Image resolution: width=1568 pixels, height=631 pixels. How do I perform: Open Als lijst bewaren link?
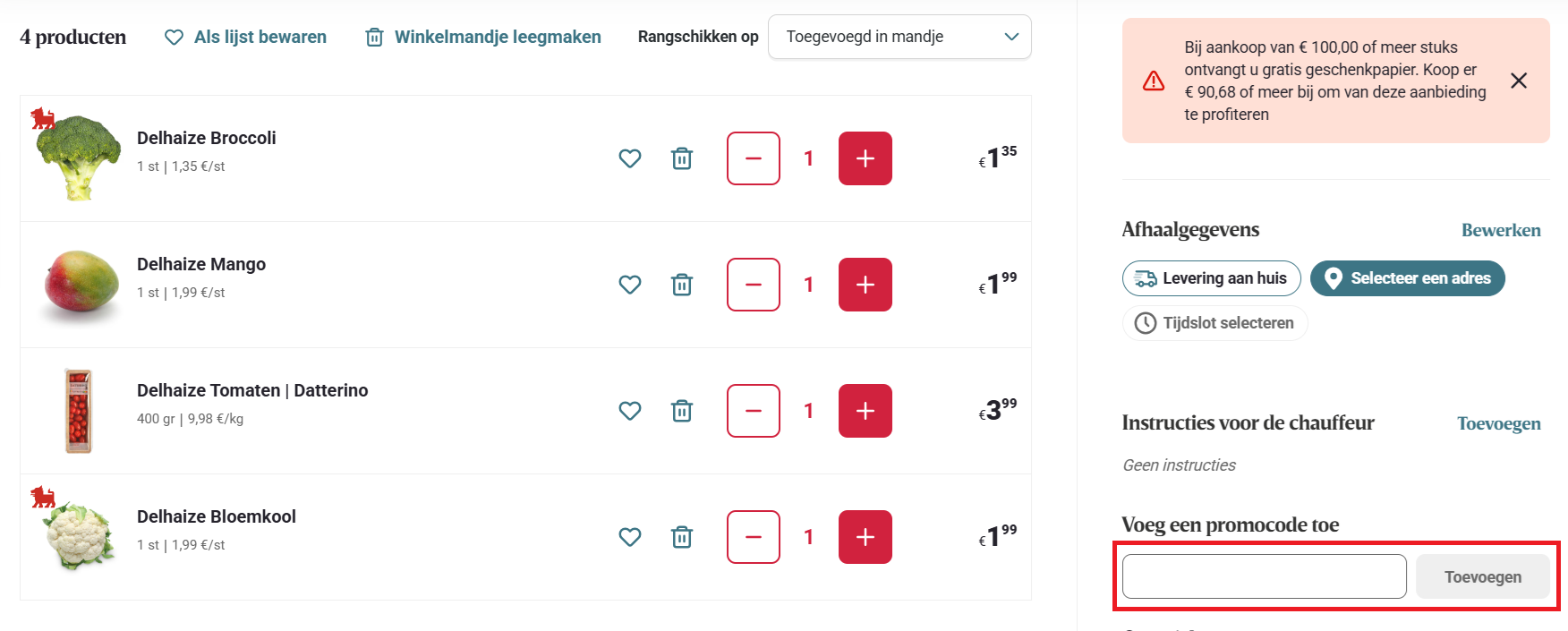pyautogui.click(x=260, y=37)
